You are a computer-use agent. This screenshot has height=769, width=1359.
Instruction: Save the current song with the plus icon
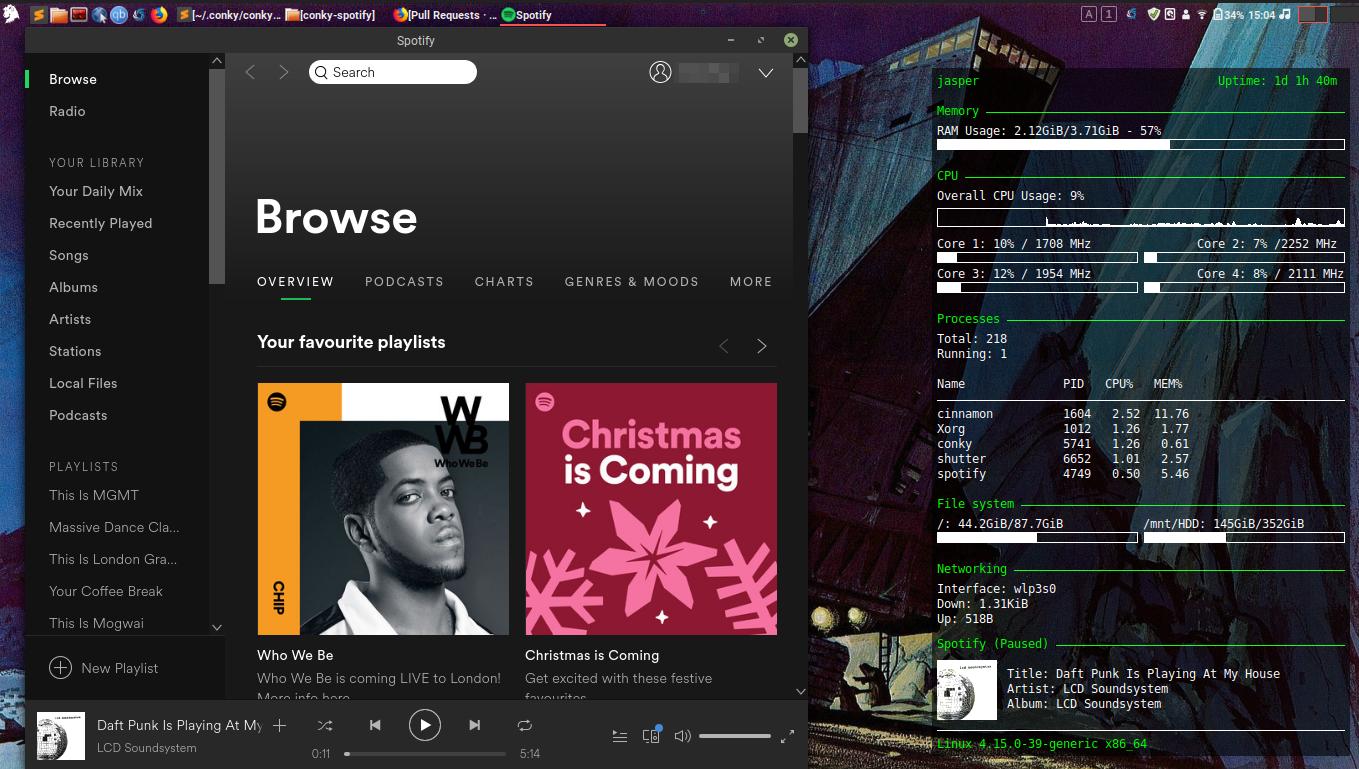[x=280, y=725]
